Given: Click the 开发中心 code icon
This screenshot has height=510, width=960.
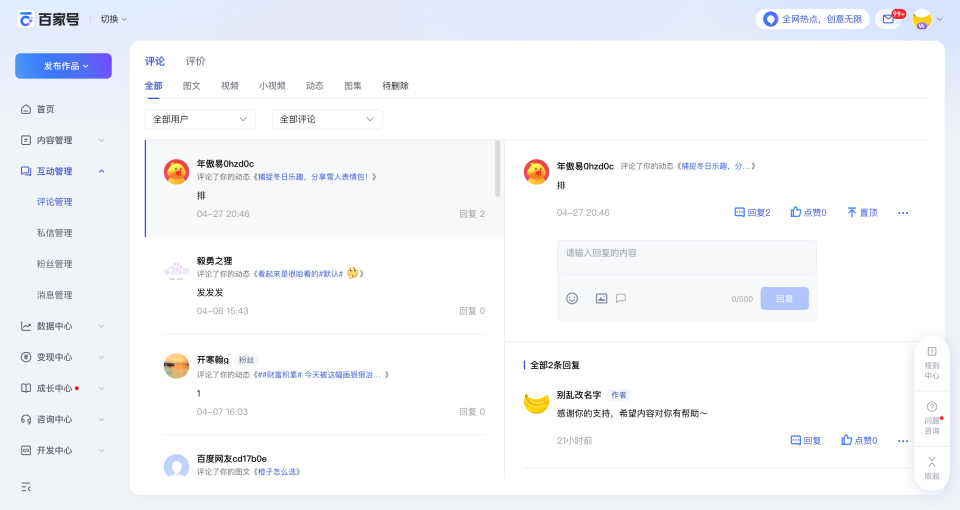Looking at the screenshot, I should [26, 451].
